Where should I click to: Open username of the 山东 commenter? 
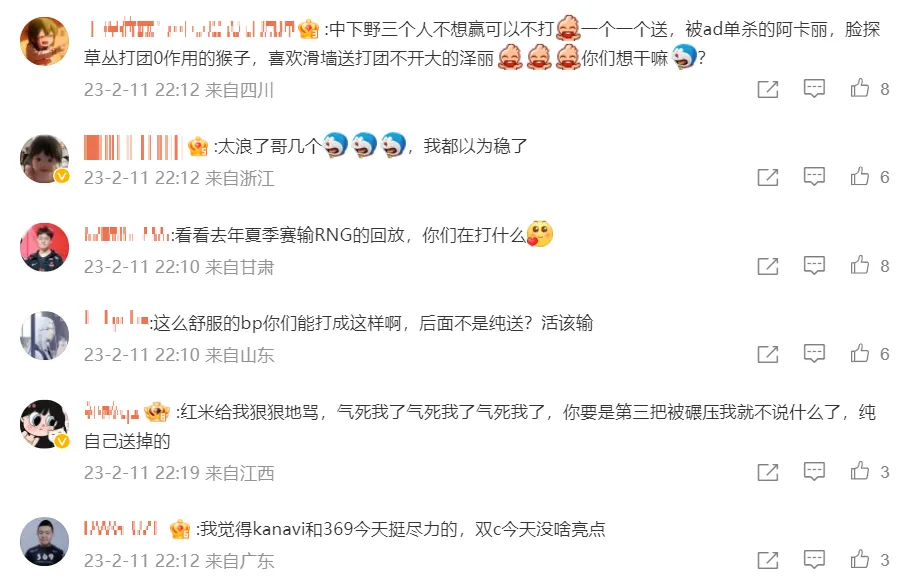(117, 320)
